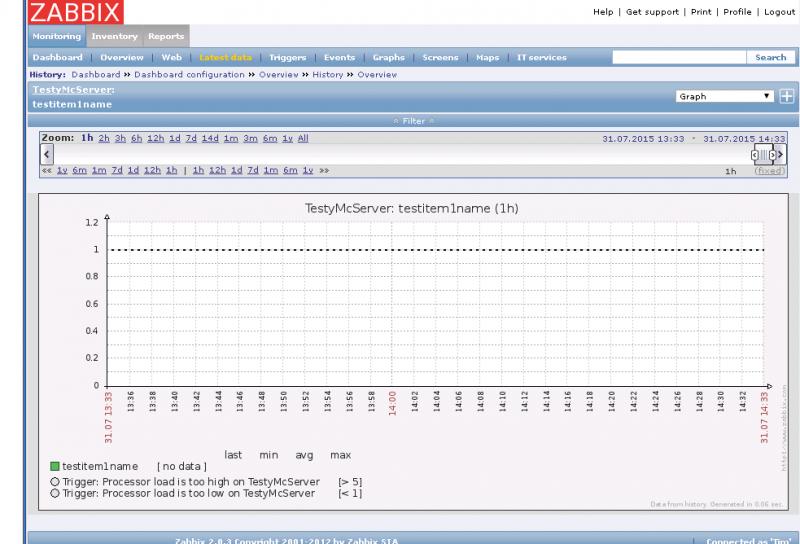Viewport: 800px width, 544px height.
Task: Open the Inventory tab
Action: coord(113,37)
